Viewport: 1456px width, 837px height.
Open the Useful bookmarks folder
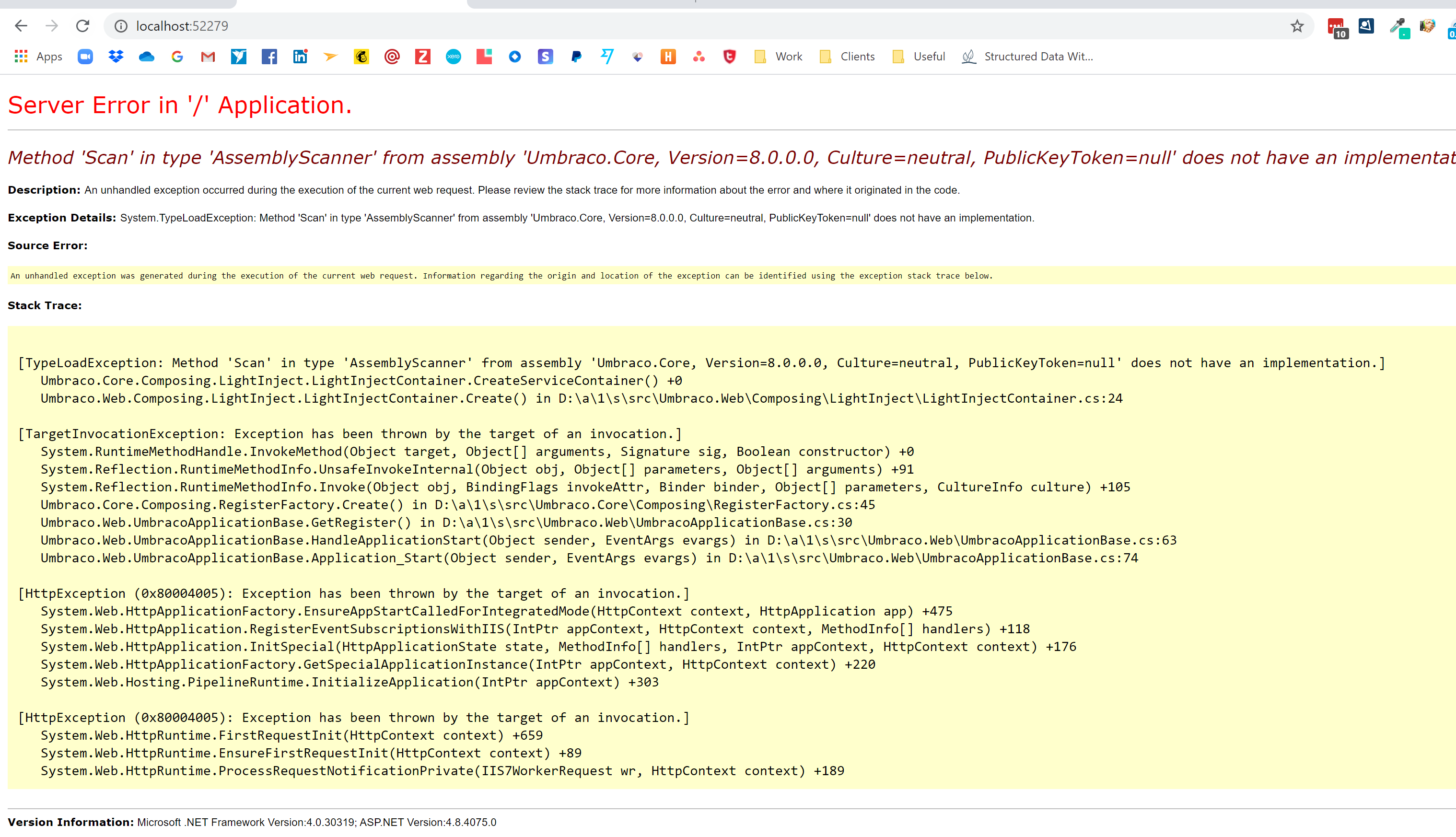919,57
